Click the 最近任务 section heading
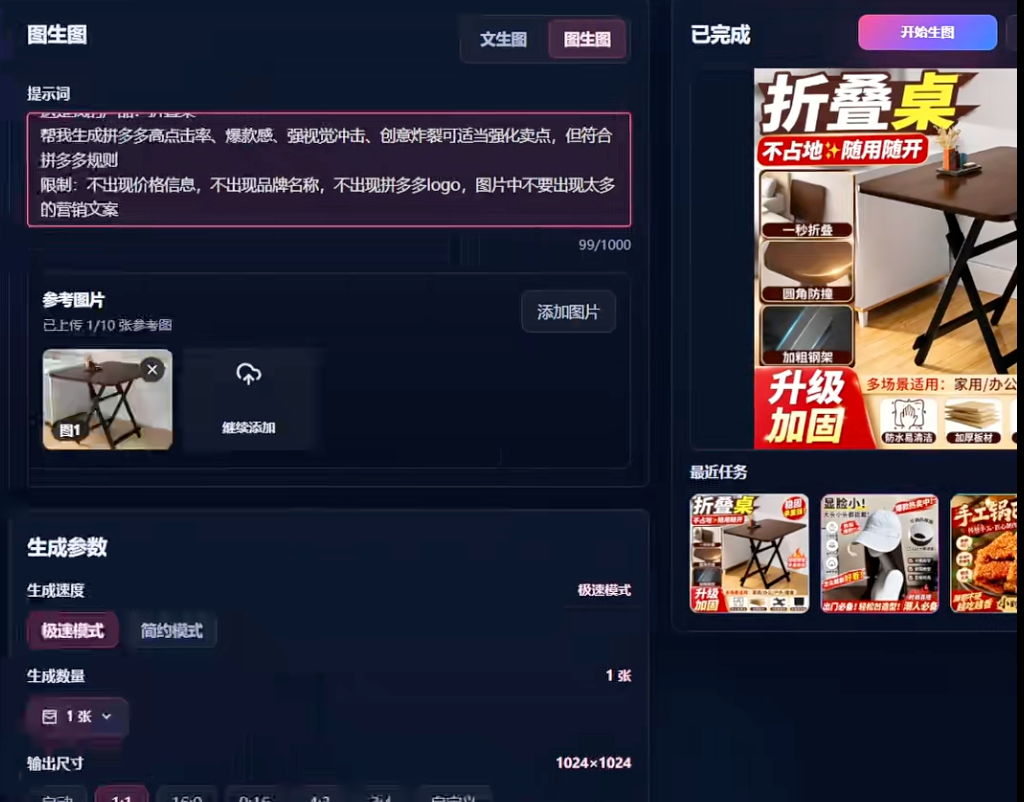This screenshot has height=802, width=1024. (x=718, y=472)
